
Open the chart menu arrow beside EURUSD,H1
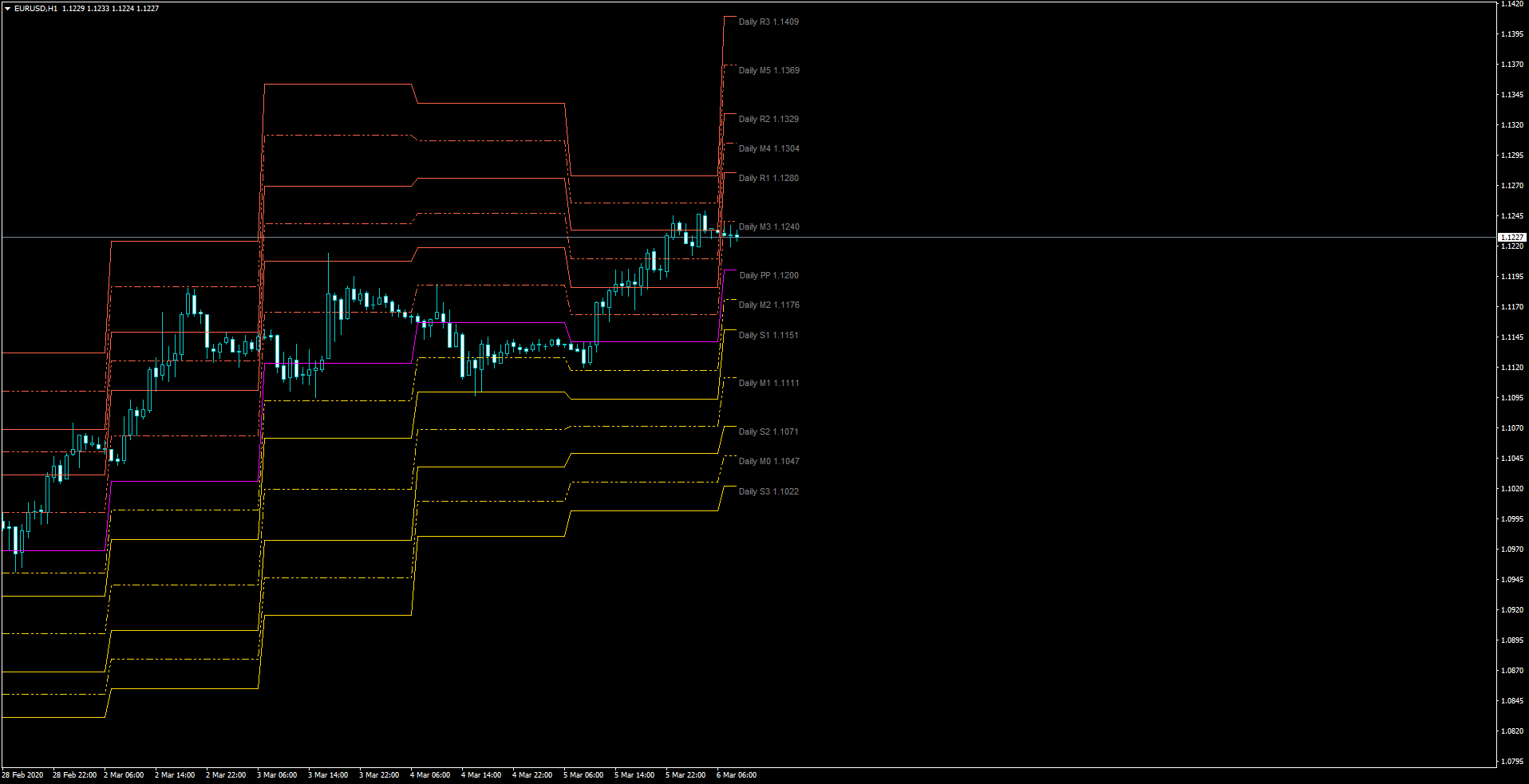click(x=7, y=9)
